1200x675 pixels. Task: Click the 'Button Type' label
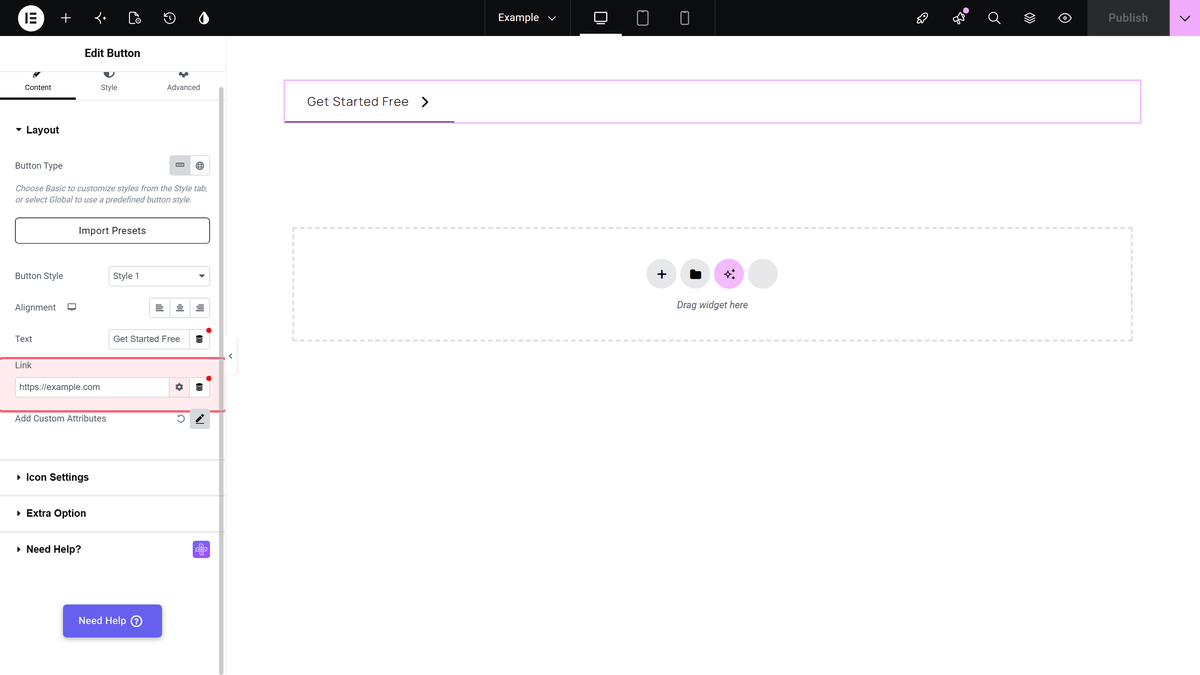coord(39,166)
